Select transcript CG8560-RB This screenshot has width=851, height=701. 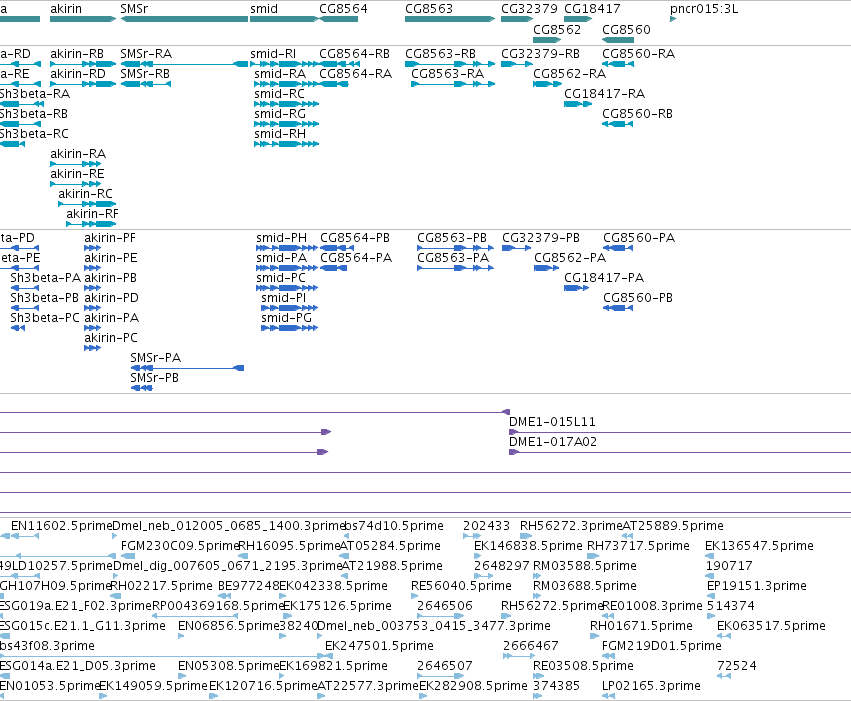click(637, 114)
